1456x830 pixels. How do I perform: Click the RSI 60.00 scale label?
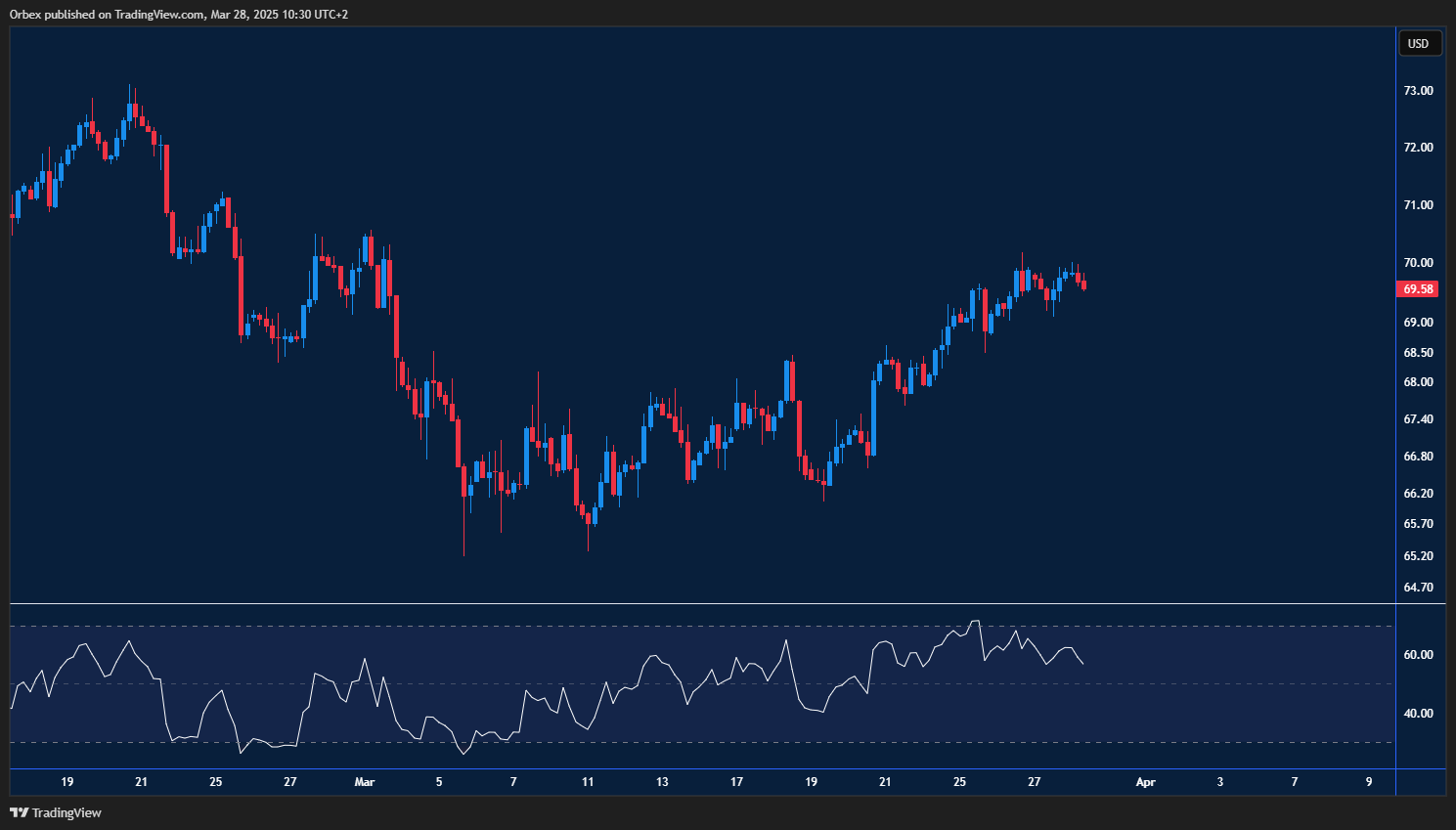click(1418, 655)
